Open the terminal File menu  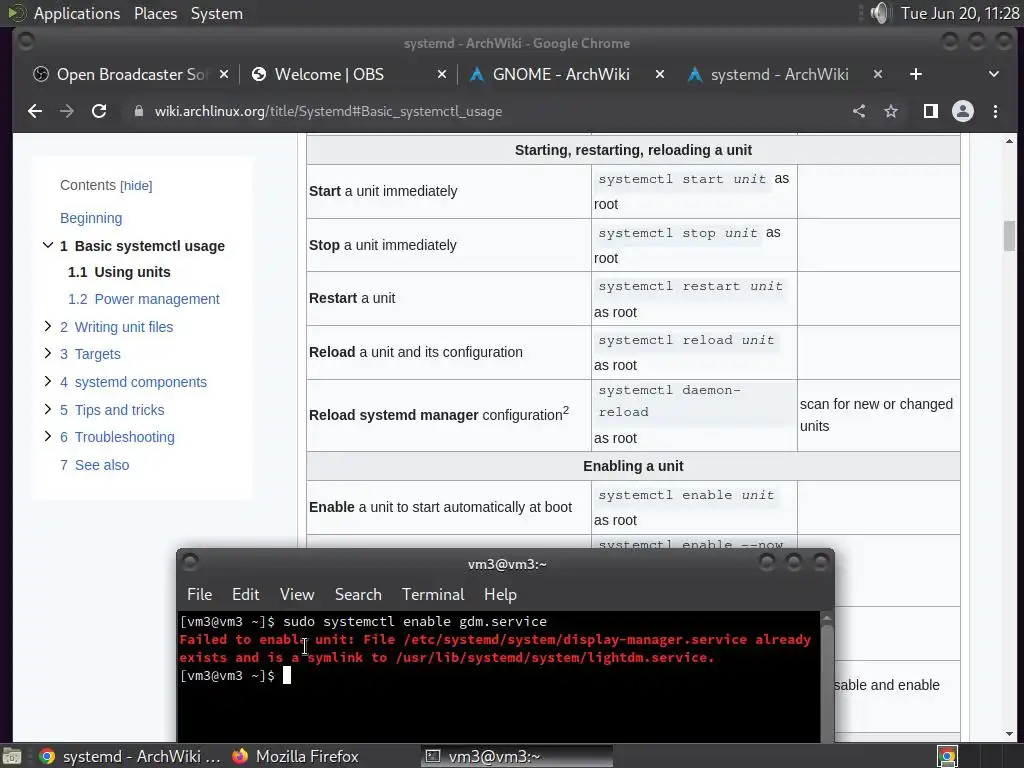tap(199, 594)
